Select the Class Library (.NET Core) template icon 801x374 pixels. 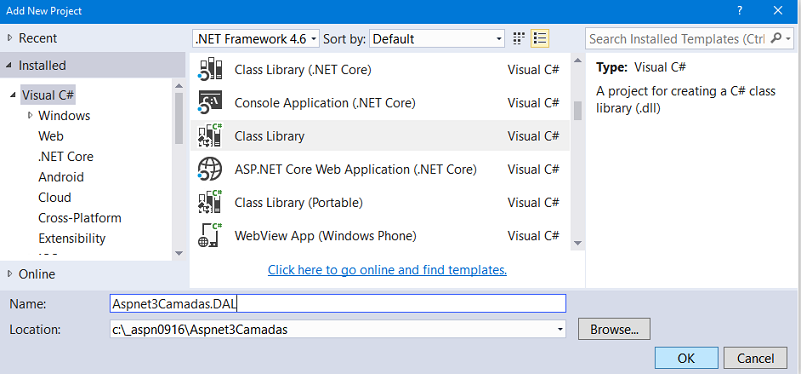point(209,69)
